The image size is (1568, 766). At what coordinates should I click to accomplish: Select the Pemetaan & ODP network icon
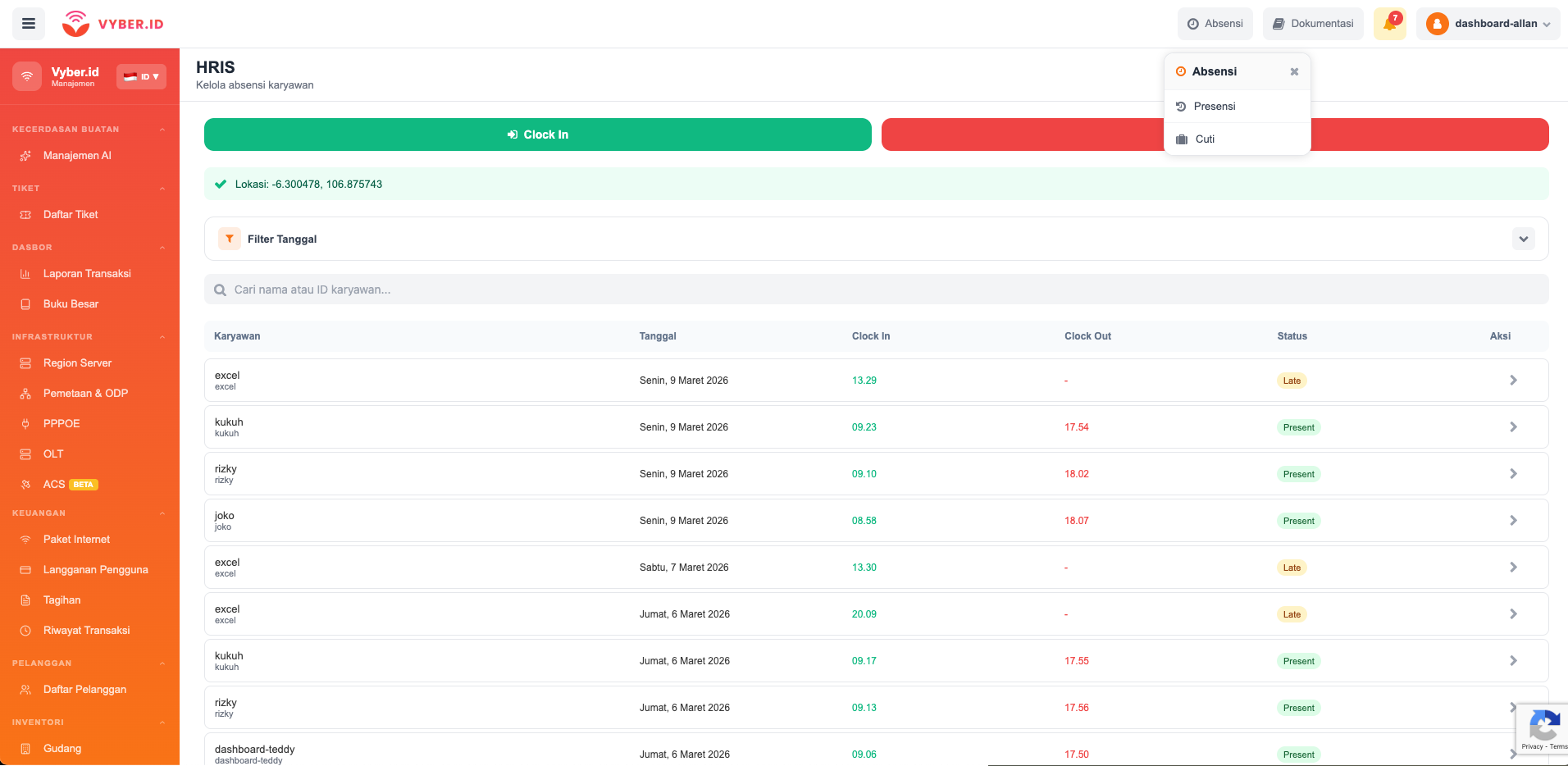pos(25,394)
